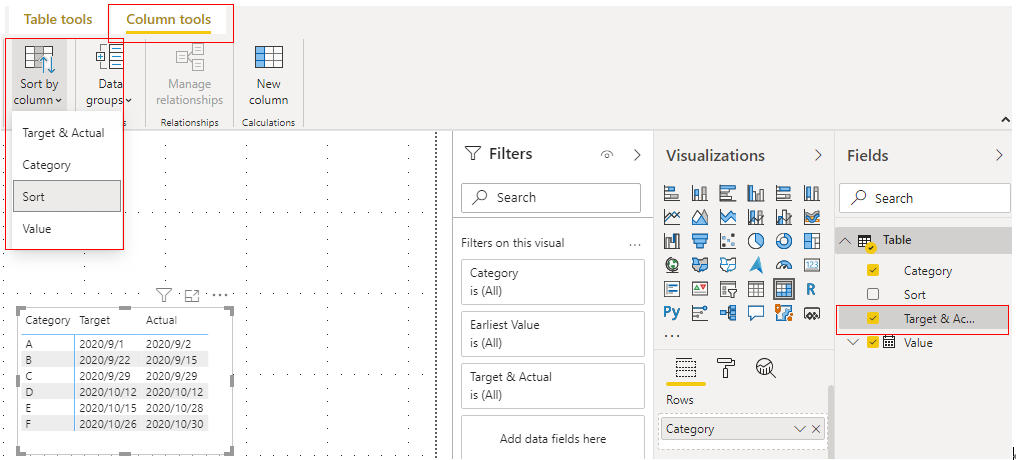Uncheck the Category field checkbox

873,271
